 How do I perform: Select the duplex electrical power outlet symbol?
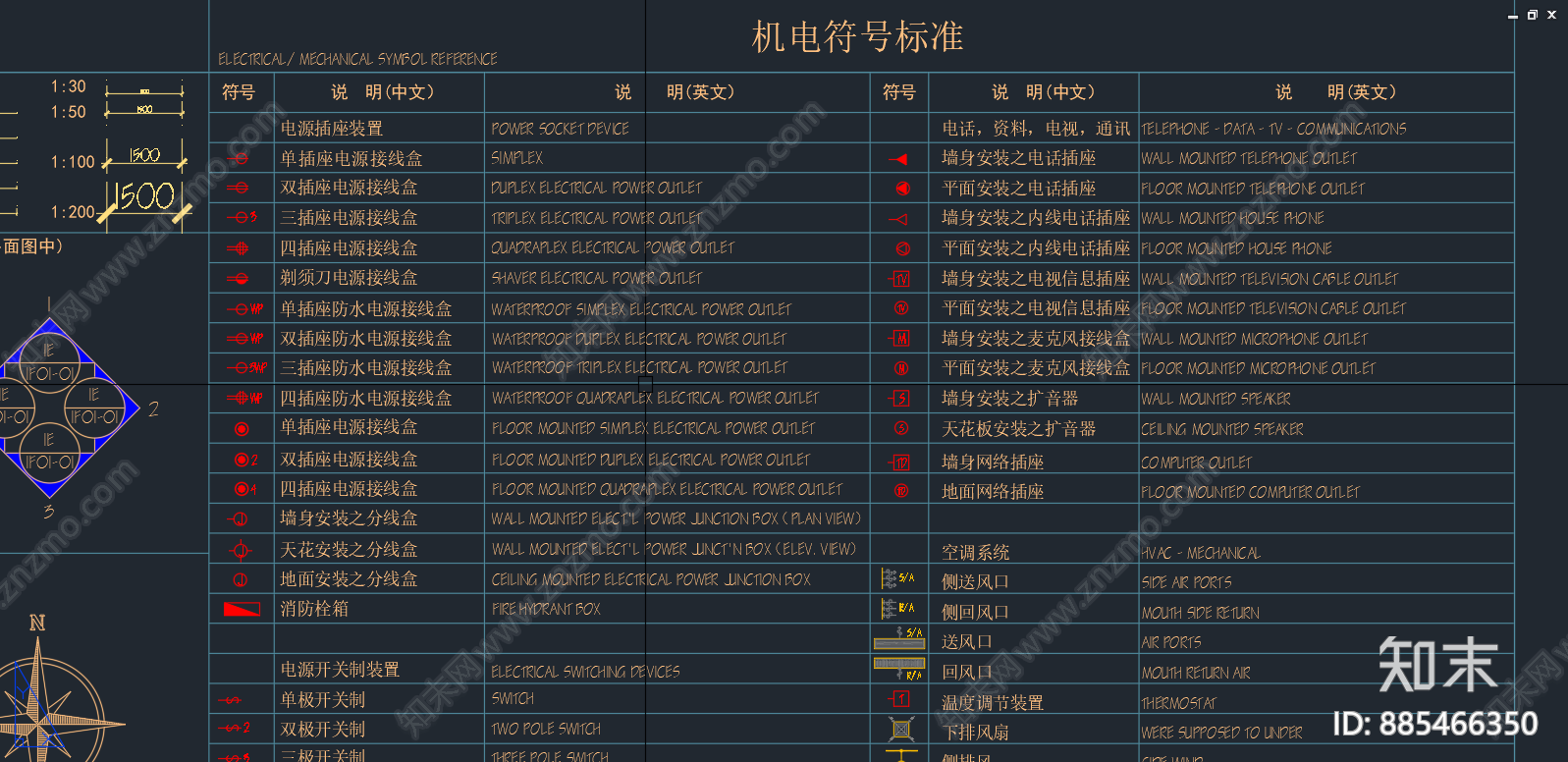(239, 188)
